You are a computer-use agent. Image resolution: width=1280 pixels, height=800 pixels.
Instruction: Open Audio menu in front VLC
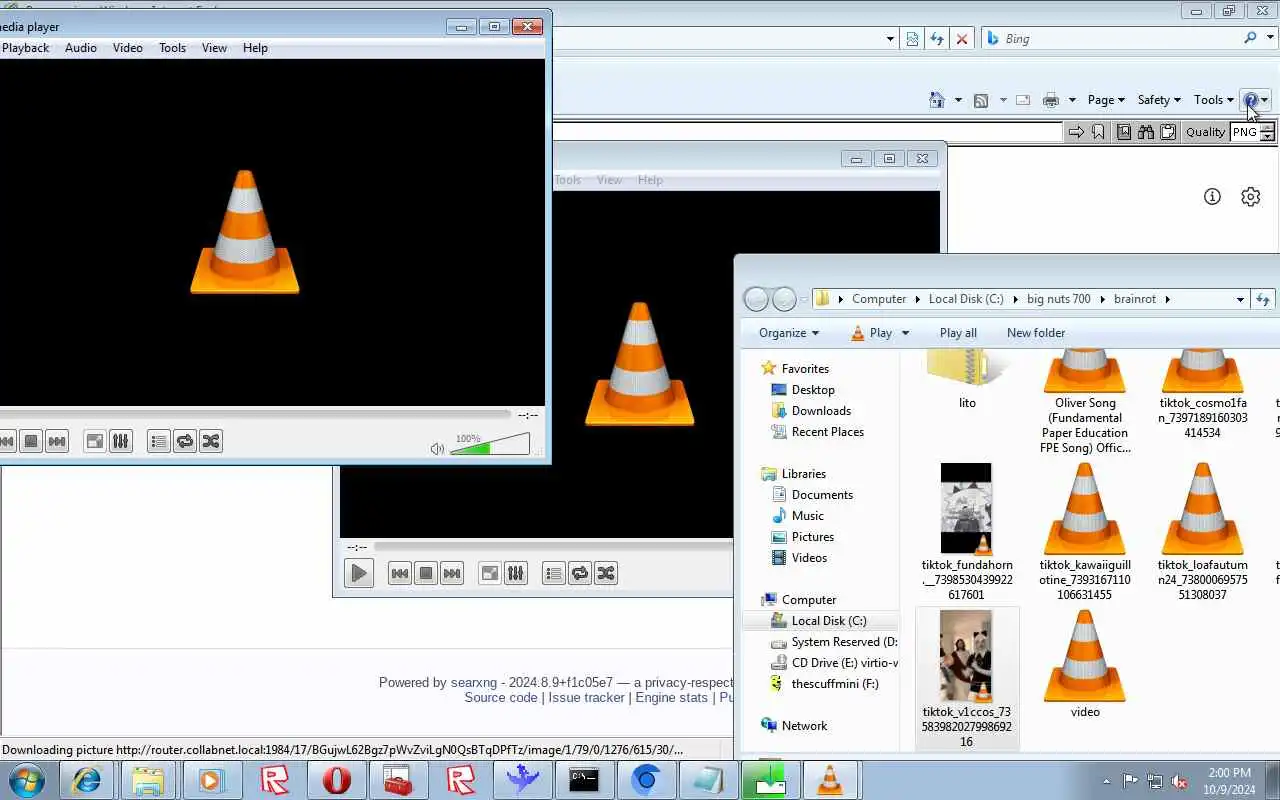(81, 48)
